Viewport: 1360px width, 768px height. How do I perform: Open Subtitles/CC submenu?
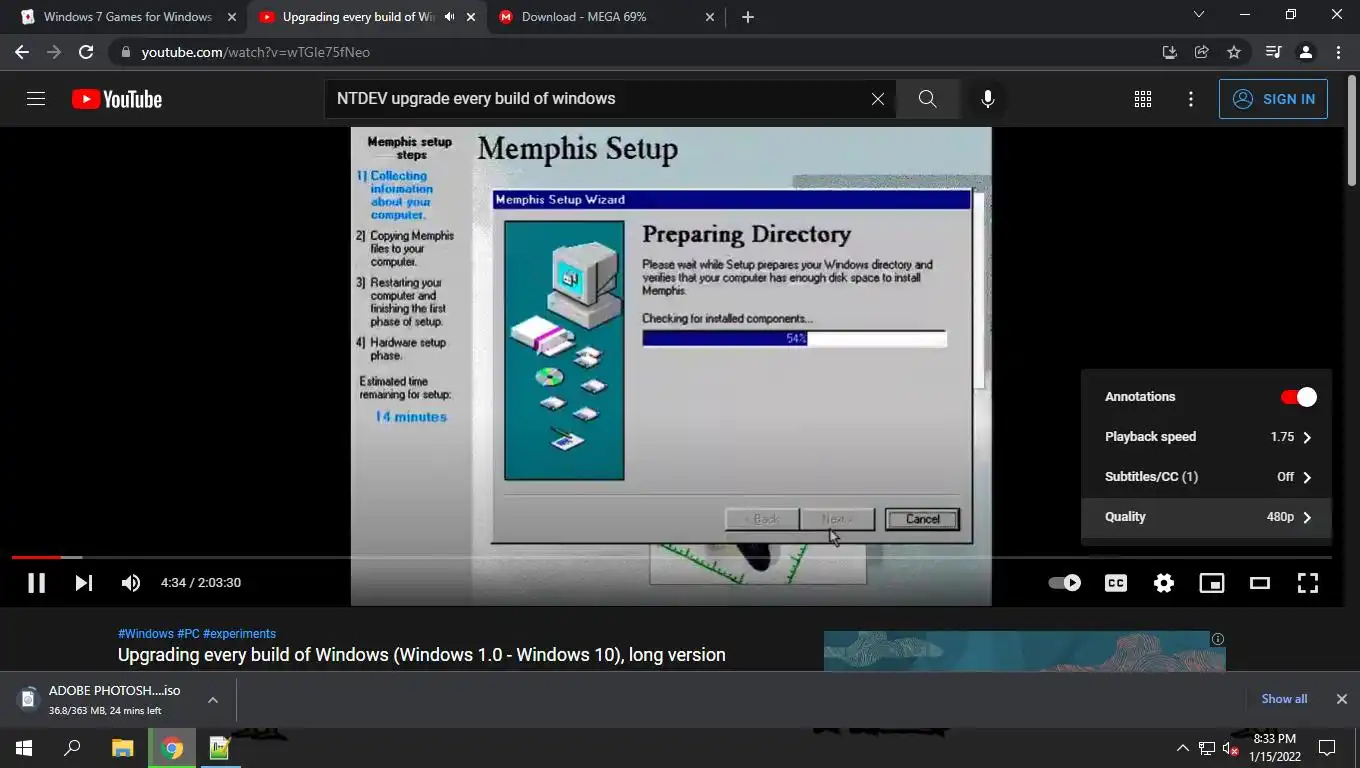1206,477
